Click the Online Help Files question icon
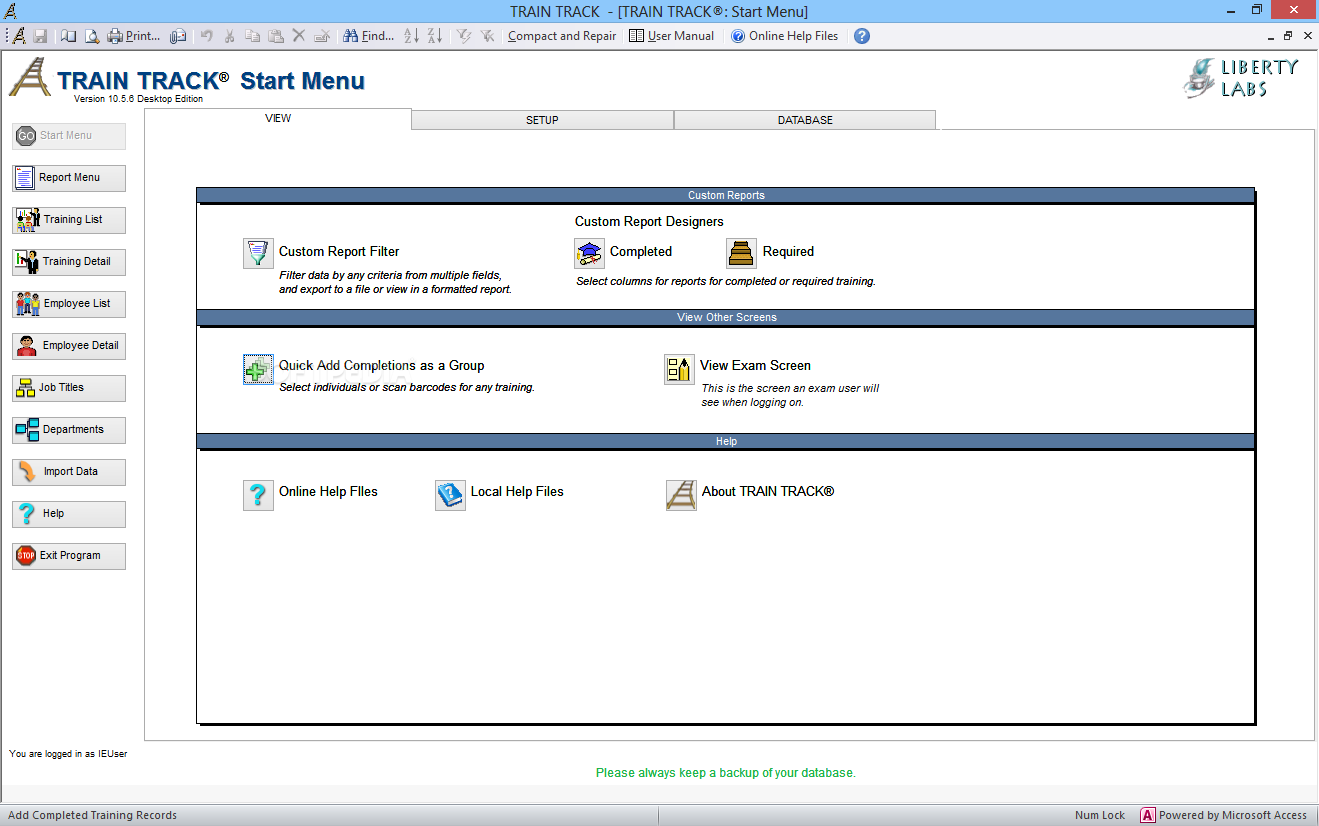Screen dimensions: 1319x826 tap(258, 495)
